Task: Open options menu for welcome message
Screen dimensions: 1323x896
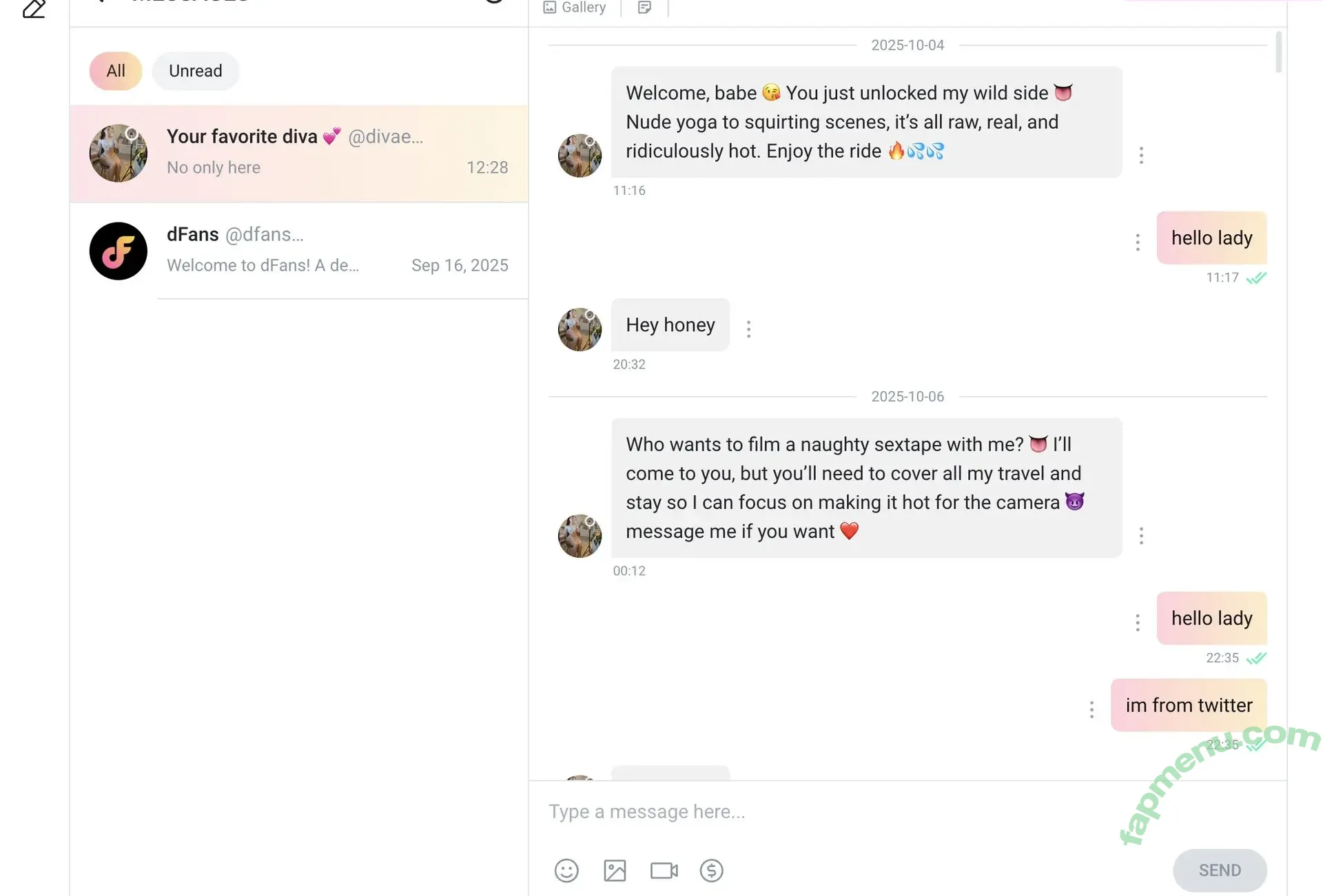Action: tap(1141, 155)
